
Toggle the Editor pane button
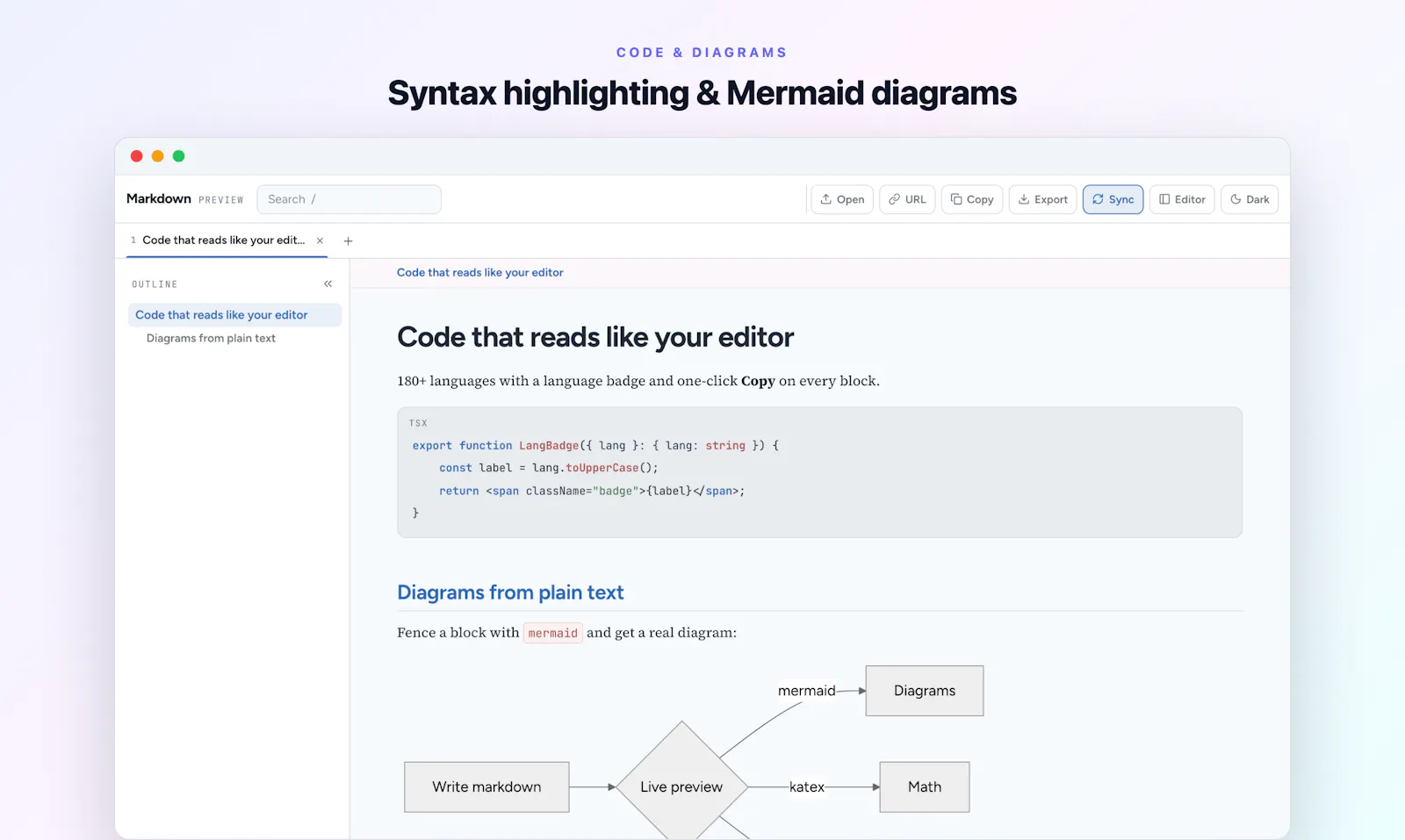(x=1182, y=199)
